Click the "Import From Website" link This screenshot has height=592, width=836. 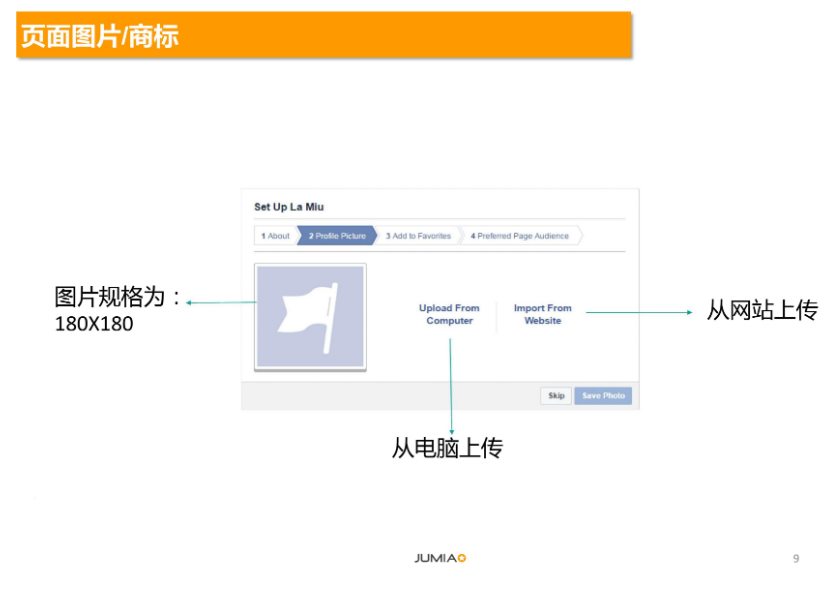tap(542, 313)
